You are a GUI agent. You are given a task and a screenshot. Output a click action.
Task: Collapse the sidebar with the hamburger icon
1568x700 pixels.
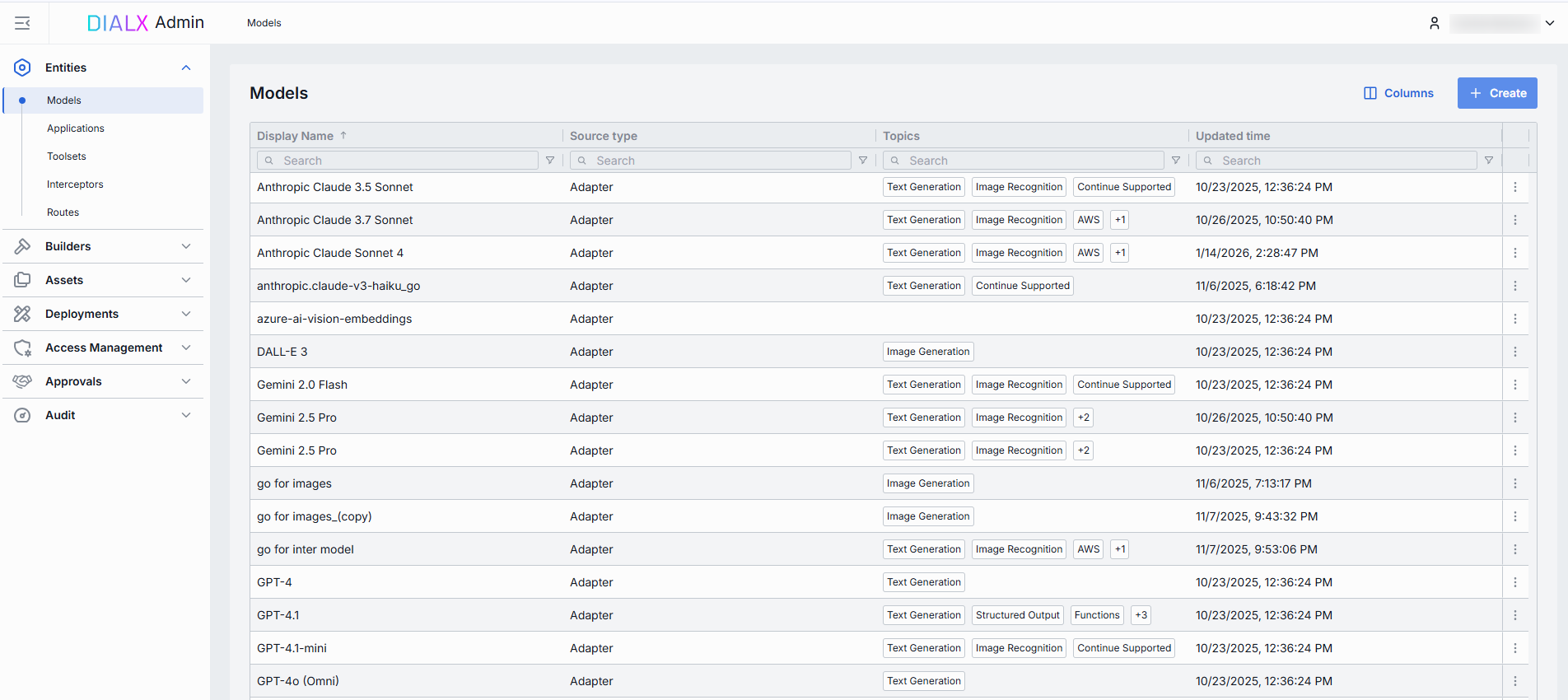coord(23,23)
